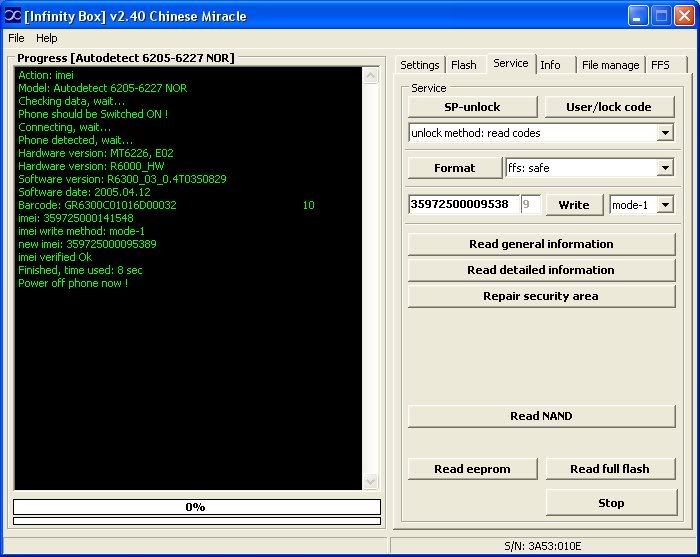Select the Service tab
Viewport: 700px width, 557px height.
click(511, 63)
